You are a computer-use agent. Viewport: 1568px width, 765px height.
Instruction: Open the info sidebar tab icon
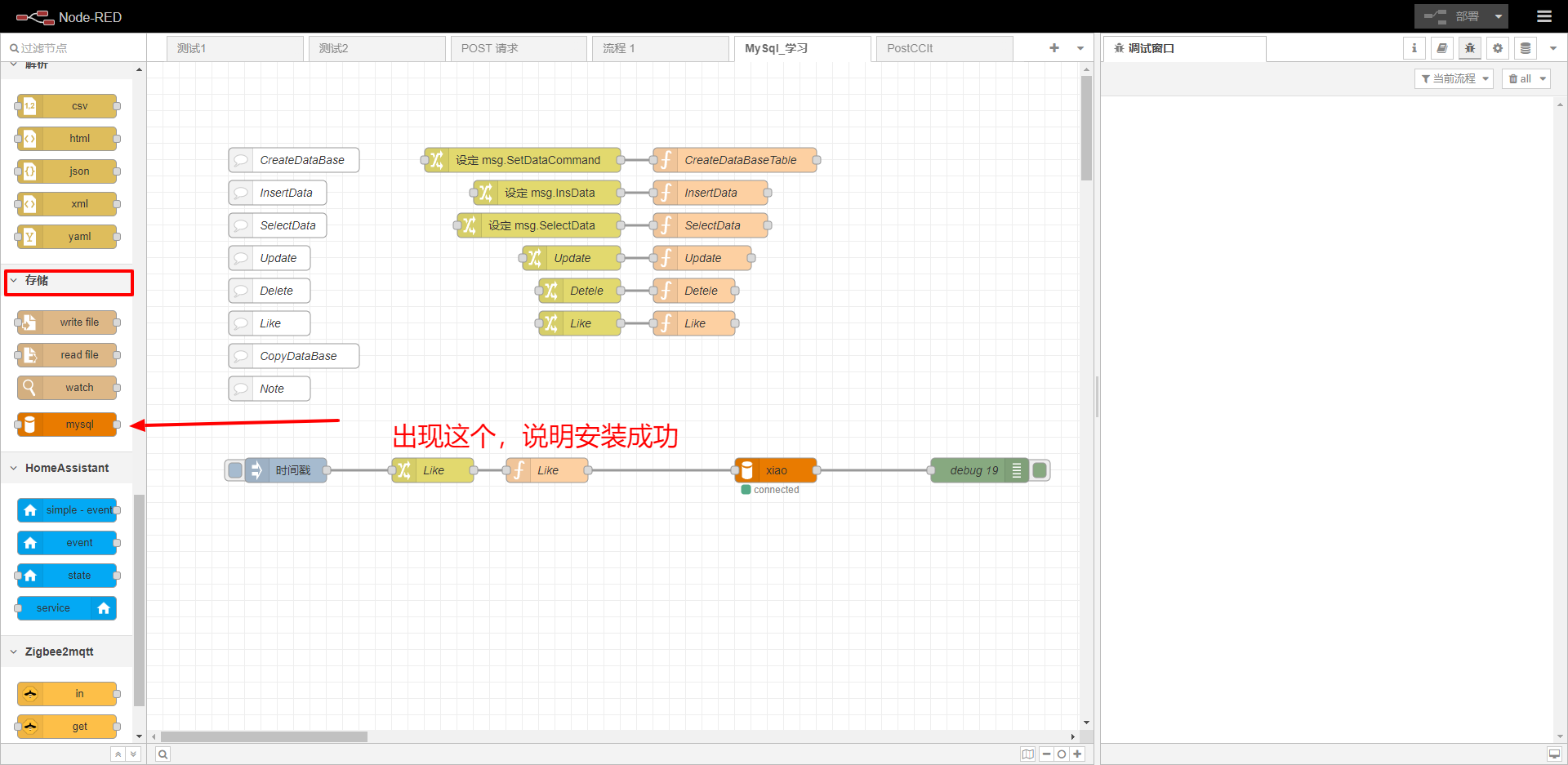1414,48
